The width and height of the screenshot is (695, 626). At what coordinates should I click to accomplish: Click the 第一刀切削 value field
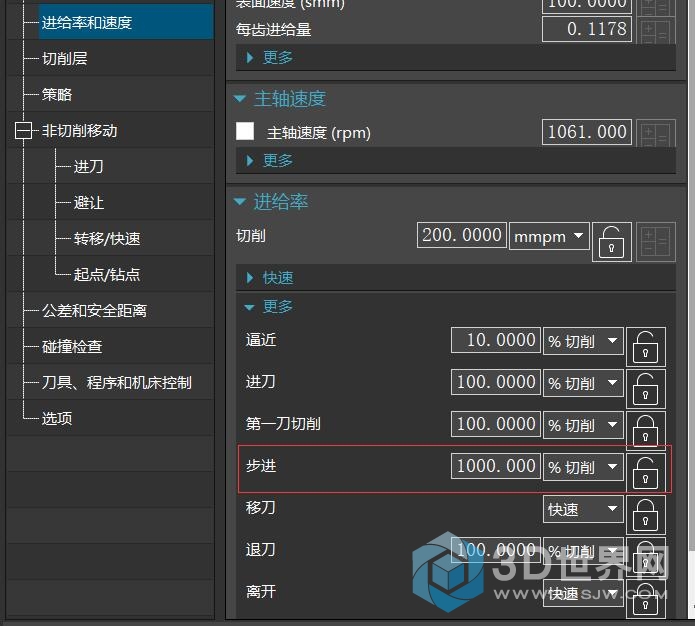coord(496,424)
